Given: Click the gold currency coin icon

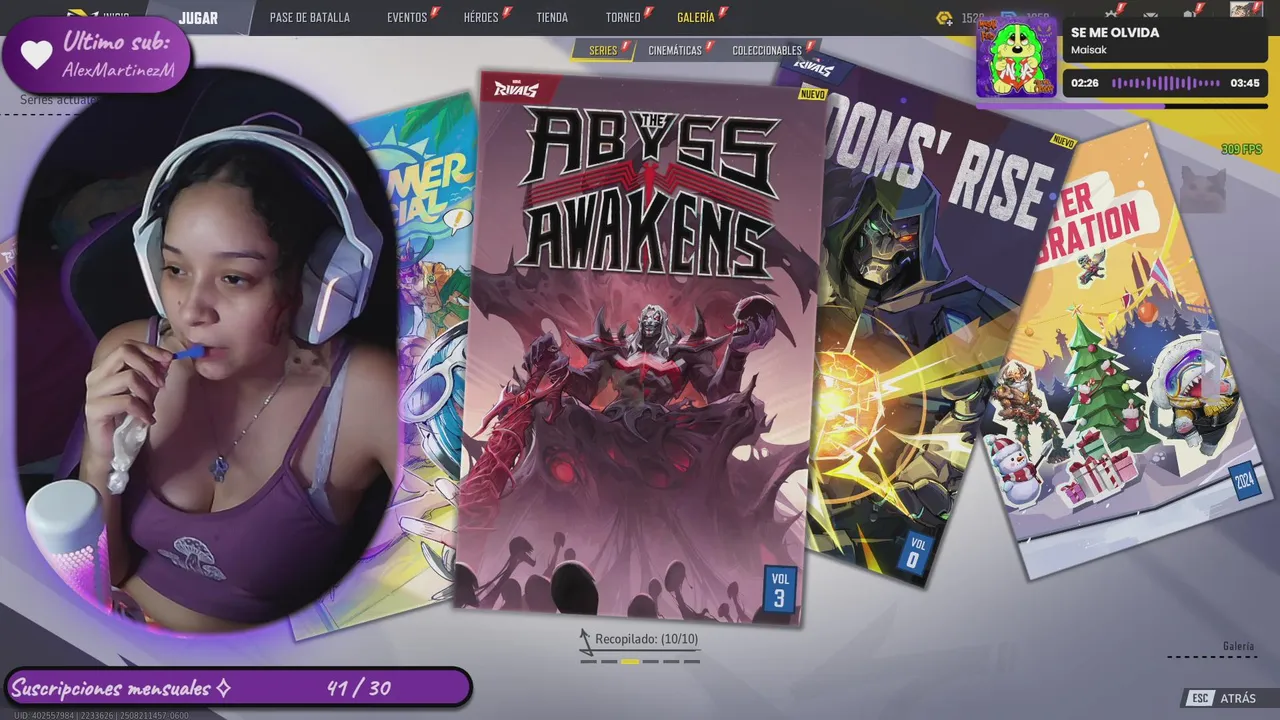Looking at the screenshot, I should pos(944,18).
